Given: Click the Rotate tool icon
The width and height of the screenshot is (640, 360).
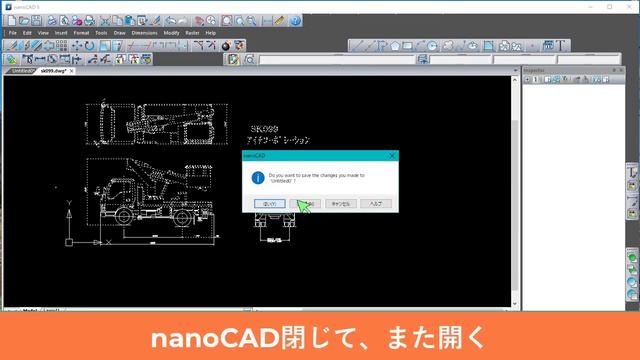Looking at the screenshot, I should pyautogui.click(x=89, y=46).
